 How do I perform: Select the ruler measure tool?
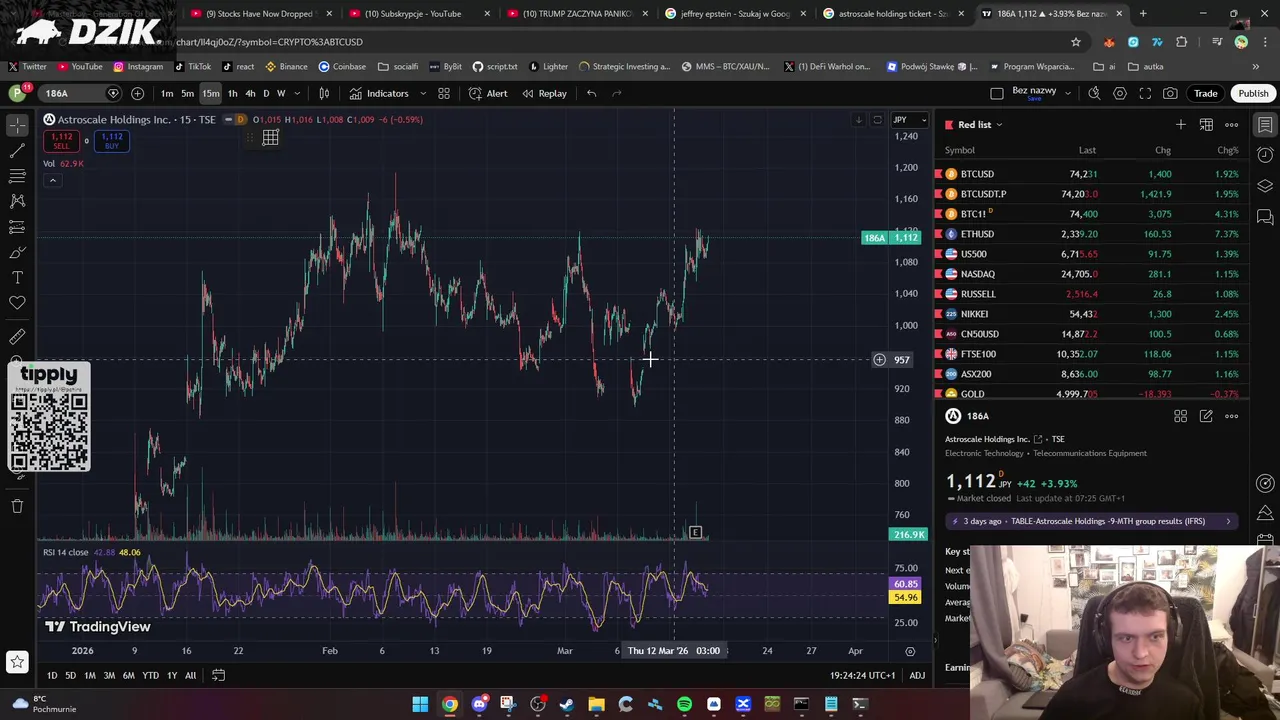tap(17, 337)
